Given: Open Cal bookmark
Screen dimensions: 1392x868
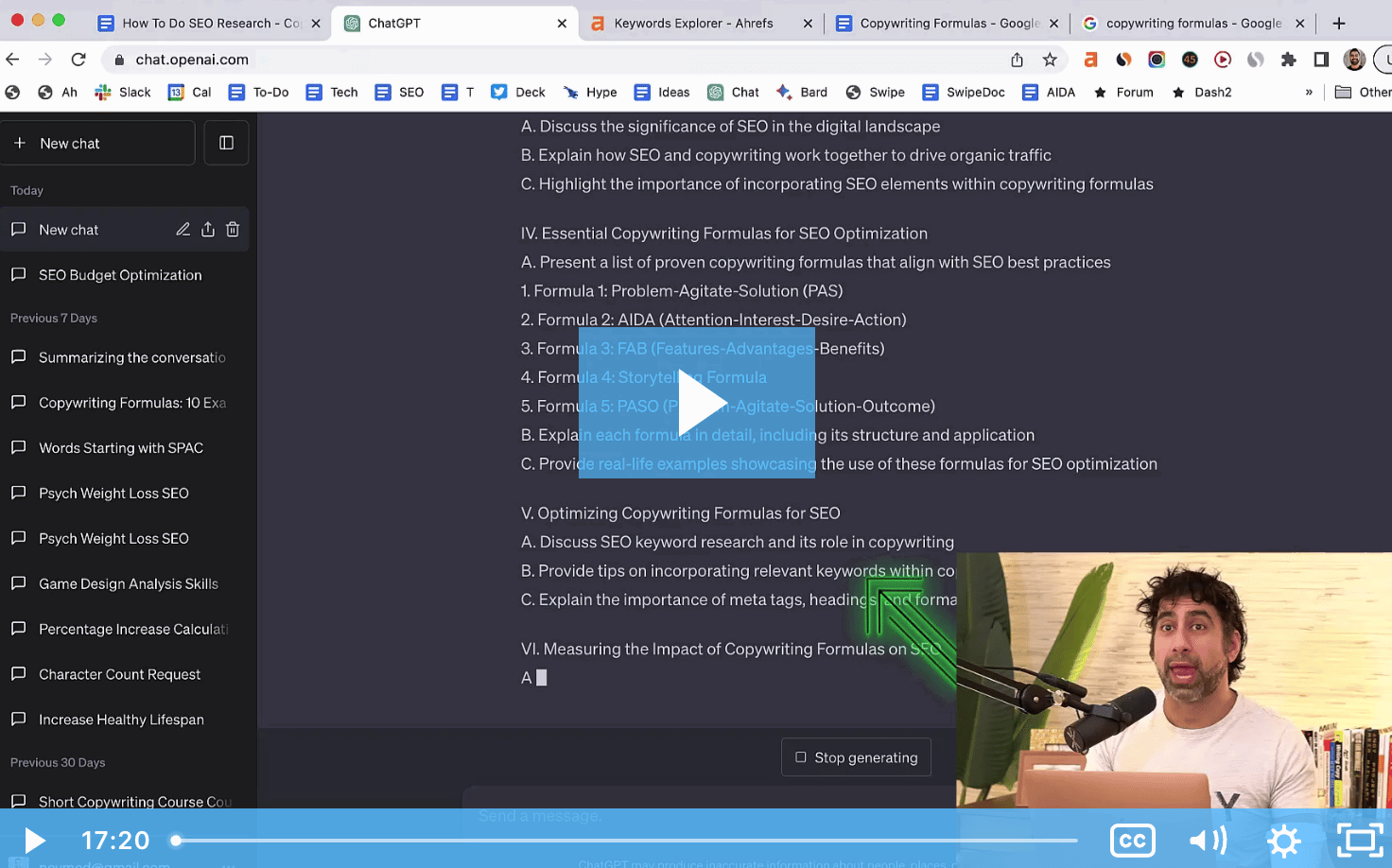Looking at the screenshot, I should point(189,92).
